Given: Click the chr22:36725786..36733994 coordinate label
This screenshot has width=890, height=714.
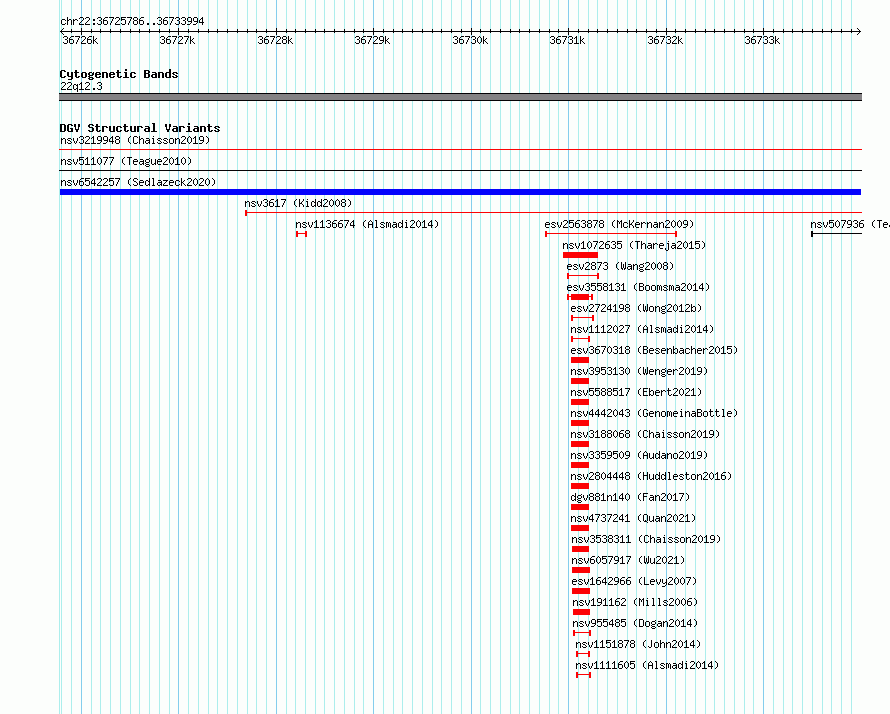Looking at the screenshot, I should pos(132,22).
